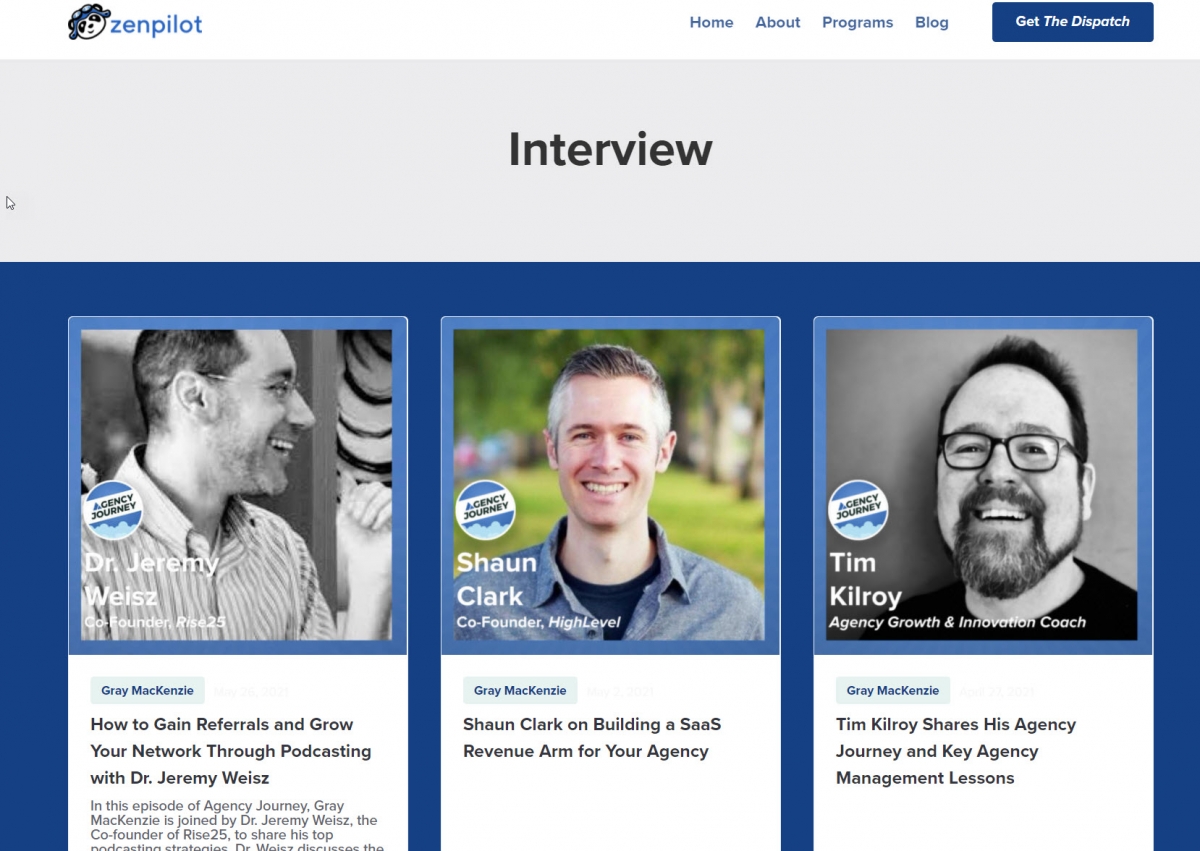Click the zenpilot logo icon
Viewport: 1200px width, 851px height.
(88, 22)
